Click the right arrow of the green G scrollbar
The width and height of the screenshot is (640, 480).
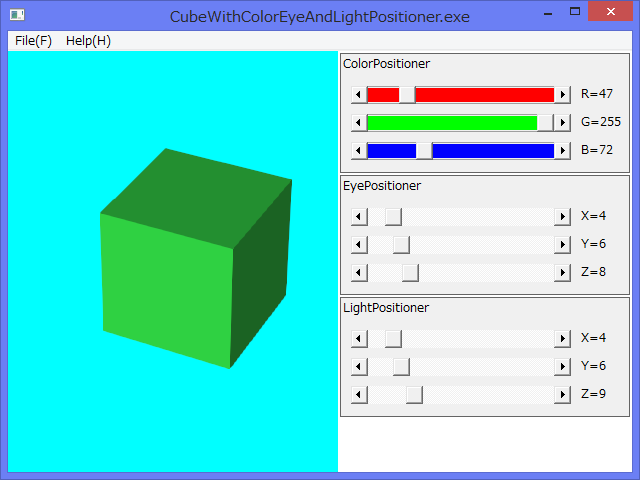562,122
